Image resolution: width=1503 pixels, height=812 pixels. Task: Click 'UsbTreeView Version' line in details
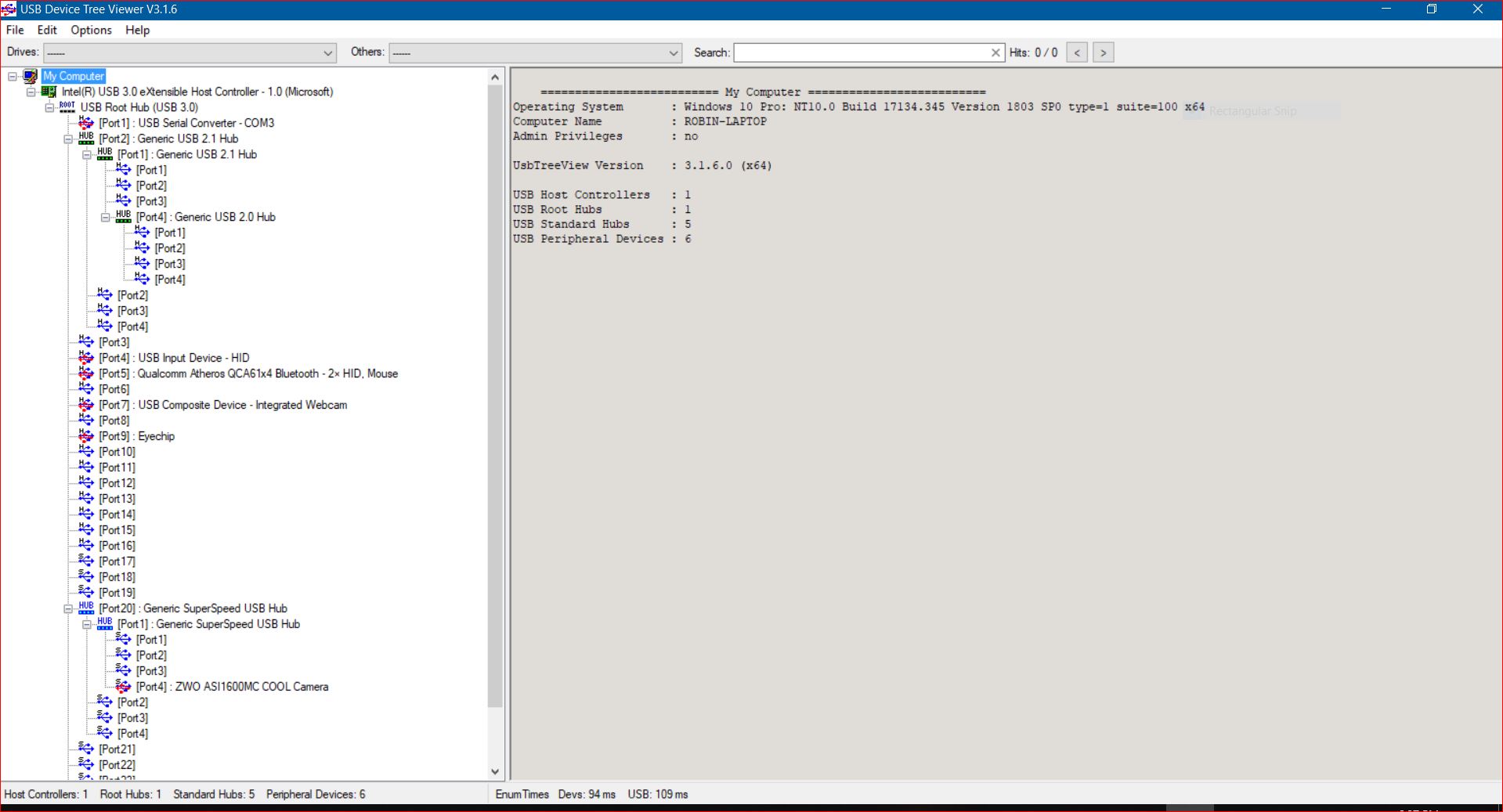[642, 165]
